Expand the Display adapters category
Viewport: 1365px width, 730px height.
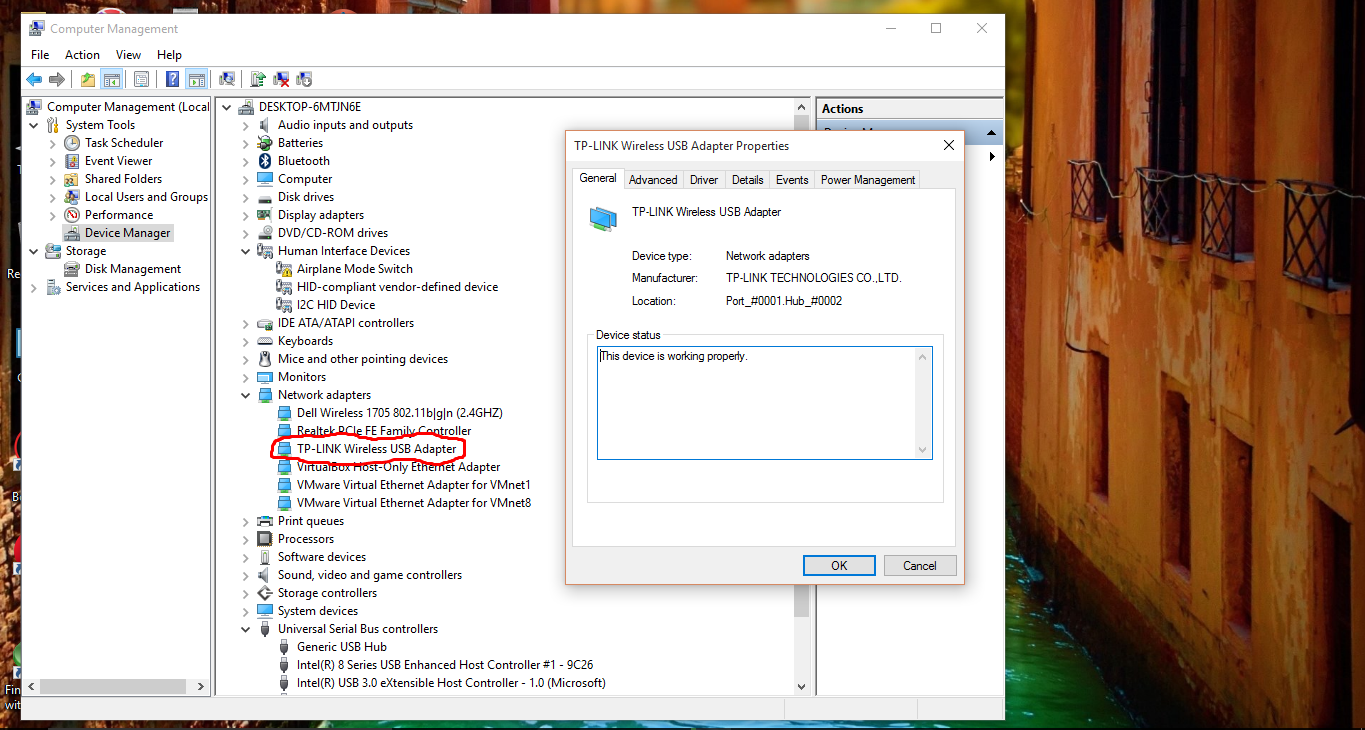246,215
